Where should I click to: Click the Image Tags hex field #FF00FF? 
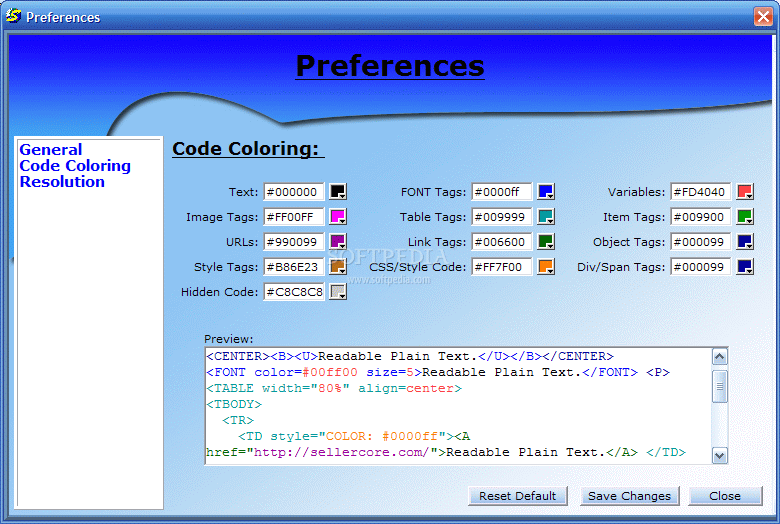point(294,216)
